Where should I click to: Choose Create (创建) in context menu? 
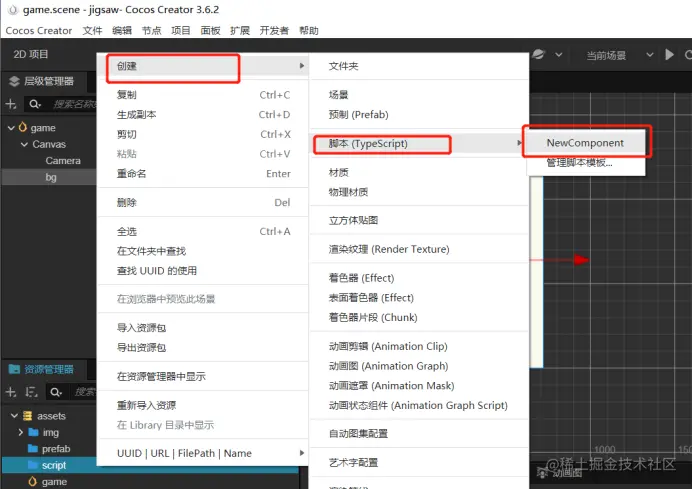pyautogui.click(x=203, y=66)
